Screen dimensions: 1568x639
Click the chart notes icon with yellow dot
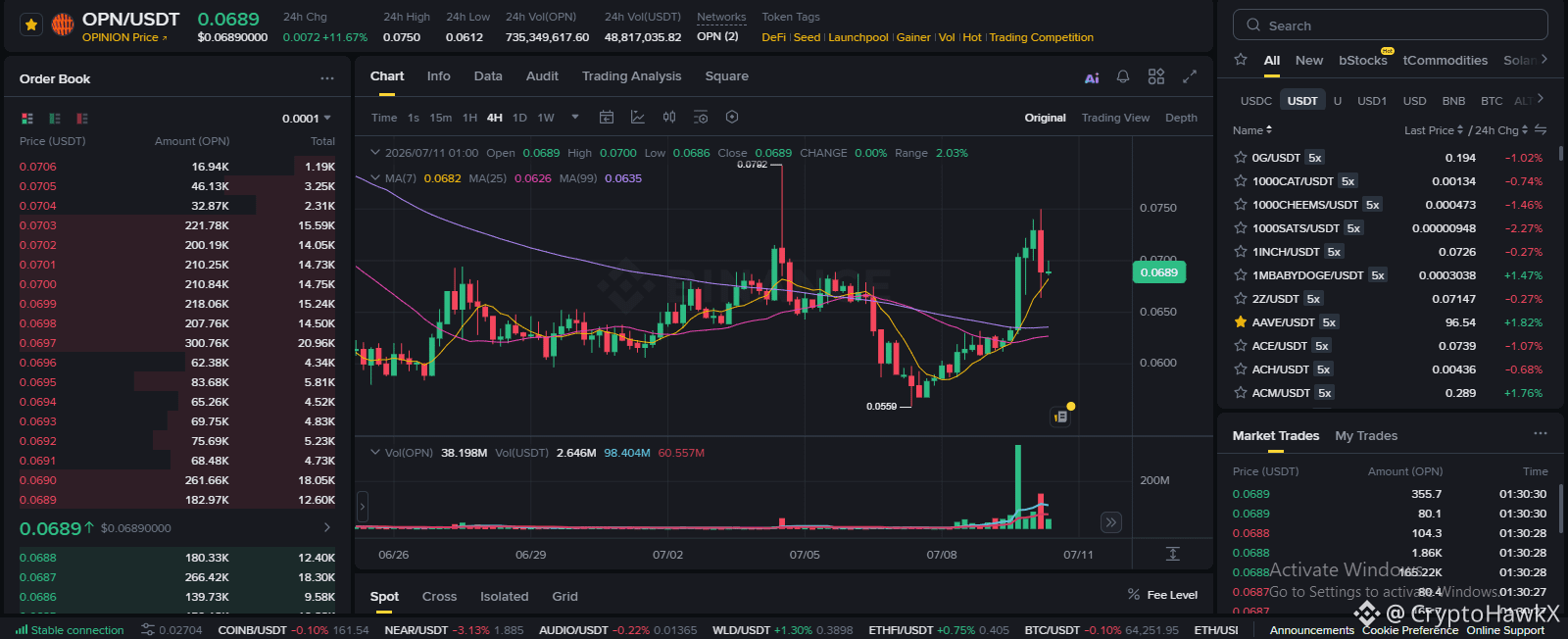(1060, 417)
